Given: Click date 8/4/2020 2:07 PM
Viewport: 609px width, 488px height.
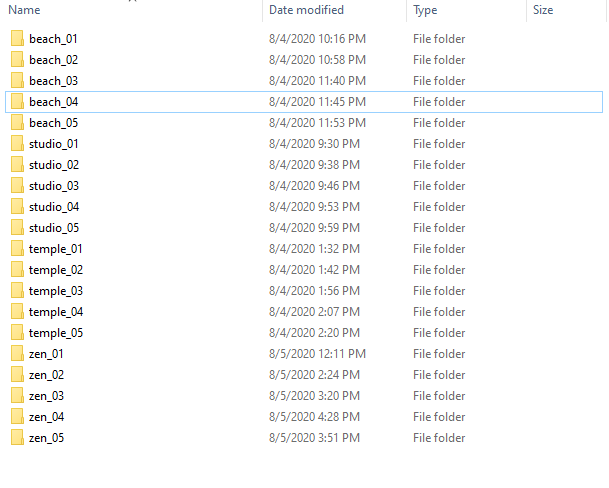Looking at the screenshot, I should click(x=315, y=312).
